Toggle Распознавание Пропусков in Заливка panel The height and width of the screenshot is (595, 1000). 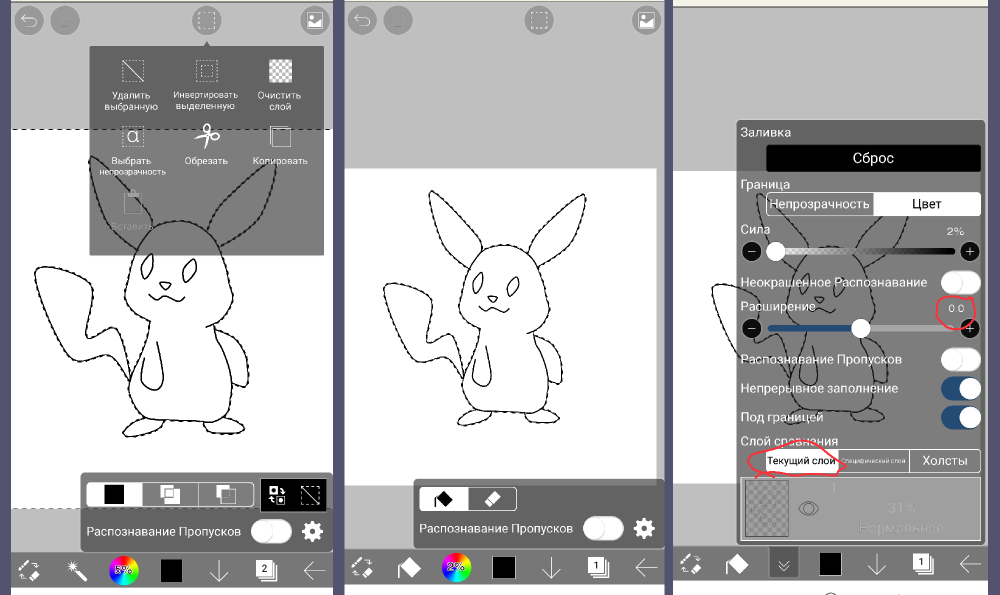pyautogui.click(x=960, y=359)
